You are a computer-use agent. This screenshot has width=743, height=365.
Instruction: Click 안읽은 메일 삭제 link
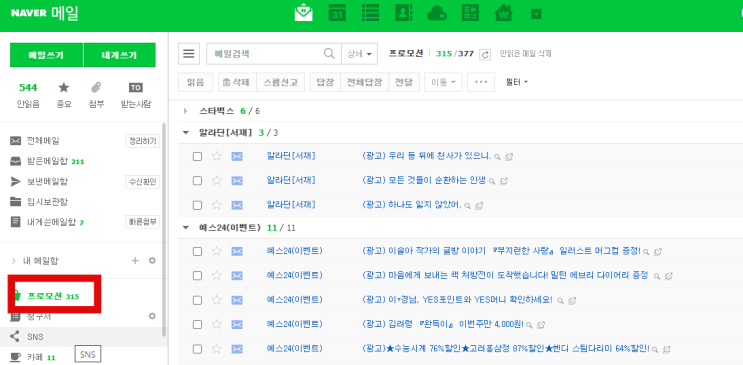click(x=525, y=54)
